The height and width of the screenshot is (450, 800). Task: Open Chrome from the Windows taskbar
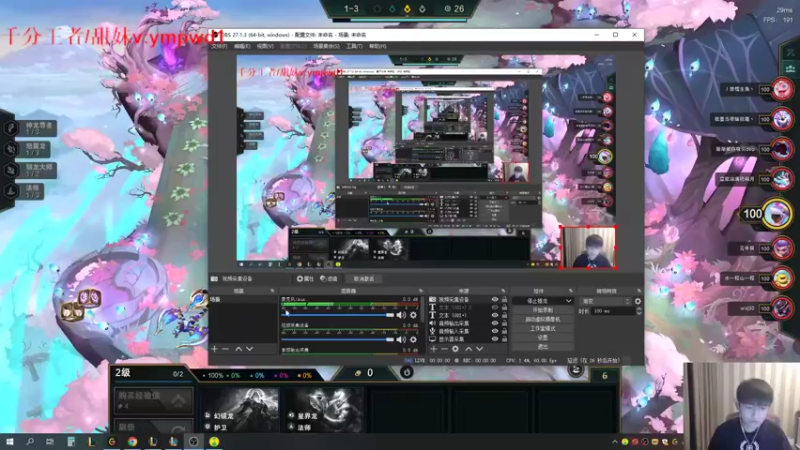(x=132, y=442)
